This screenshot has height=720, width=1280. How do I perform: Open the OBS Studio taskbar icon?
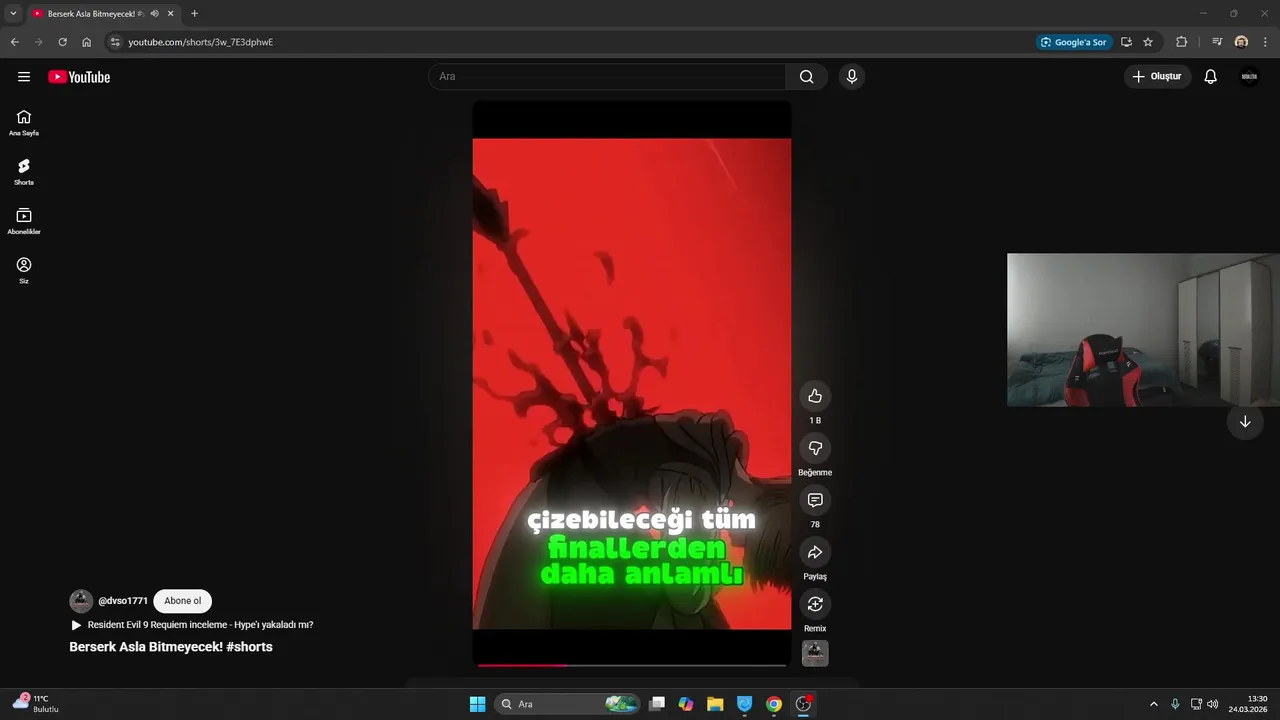coord(803,704)
